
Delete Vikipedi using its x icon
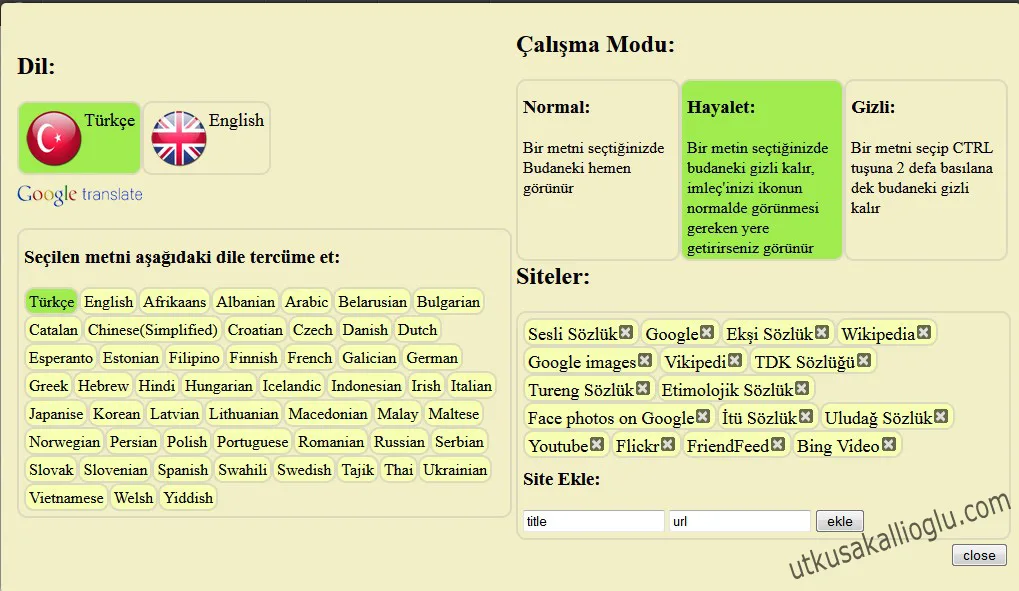pyautogui.click(x=735, y=360)
